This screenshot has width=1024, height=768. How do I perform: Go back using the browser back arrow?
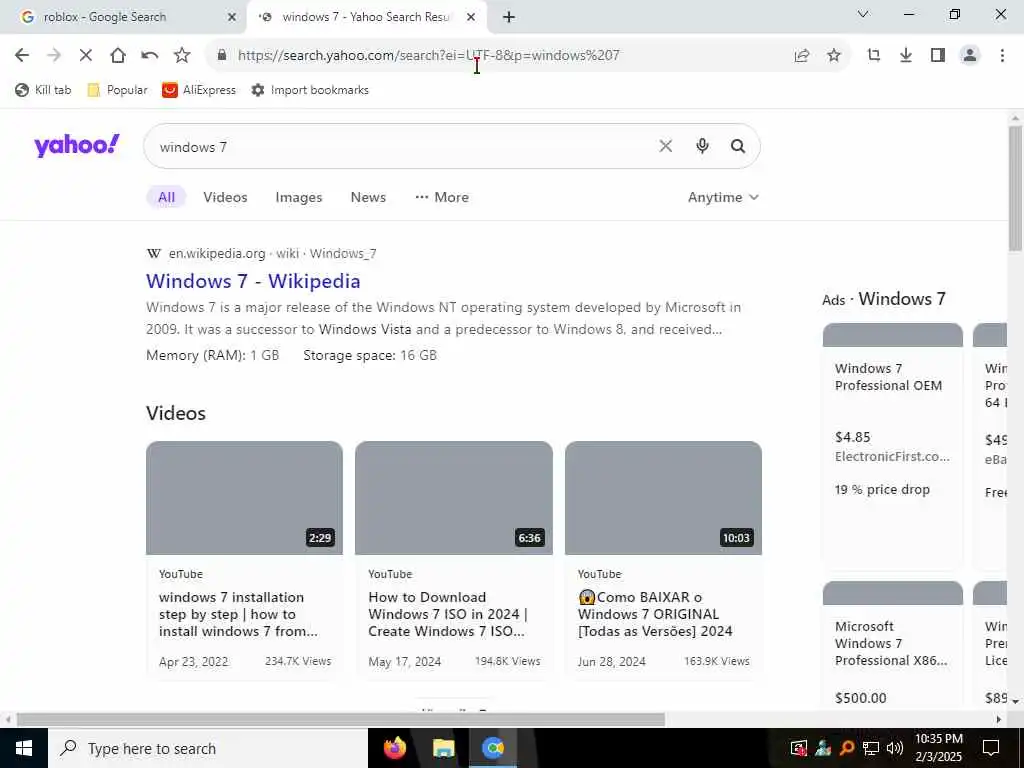[x=22, y=56]
